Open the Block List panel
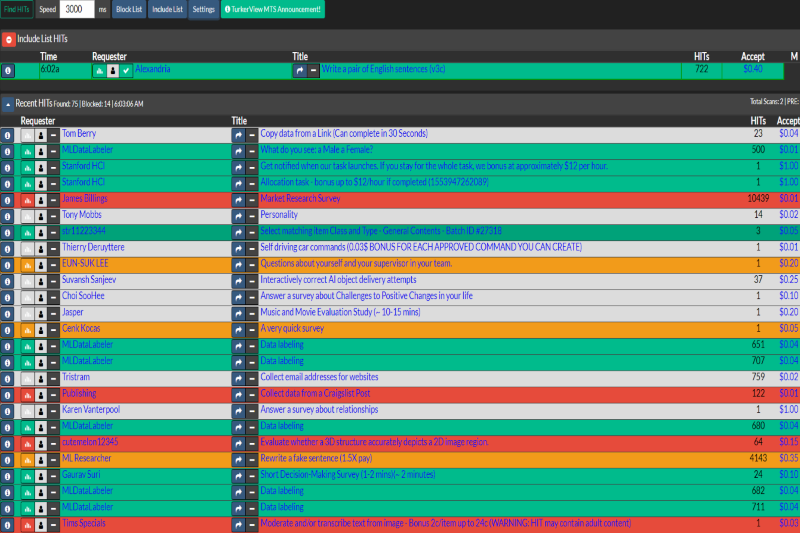Viewport: 800px width, 533px height. 128,9
